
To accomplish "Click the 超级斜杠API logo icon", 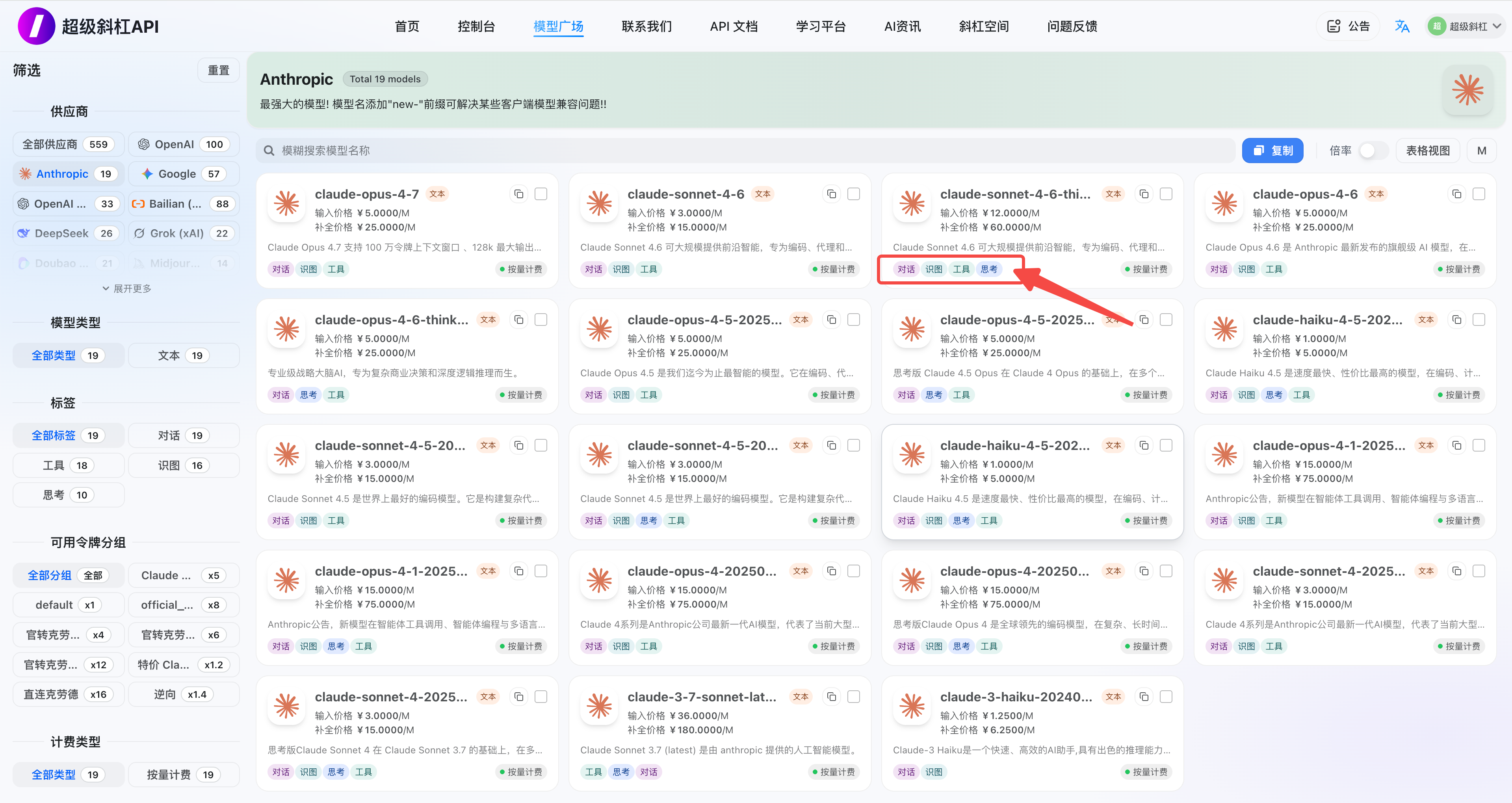I will (36, 26).
